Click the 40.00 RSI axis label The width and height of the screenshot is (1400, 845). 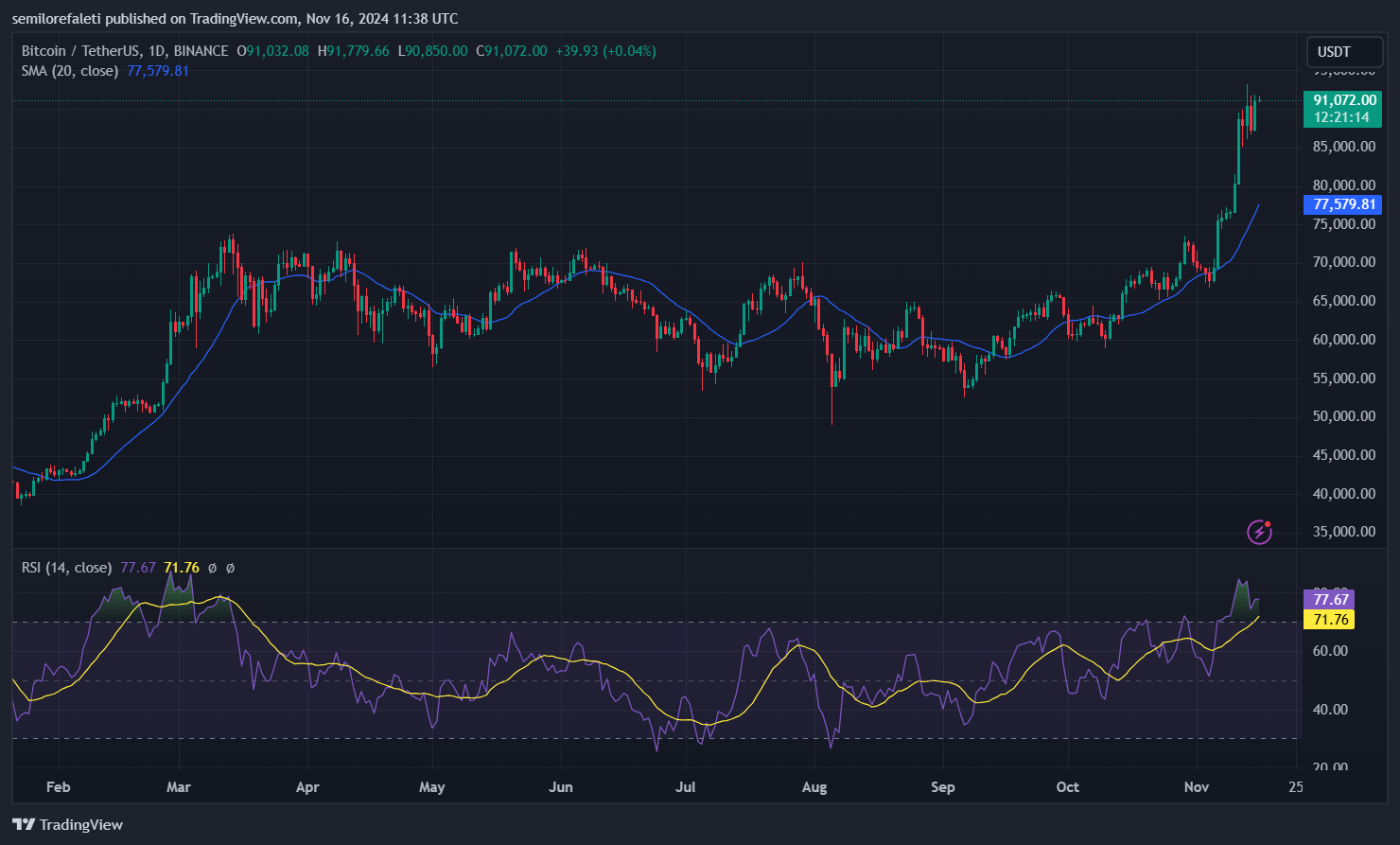point(1330,710)
